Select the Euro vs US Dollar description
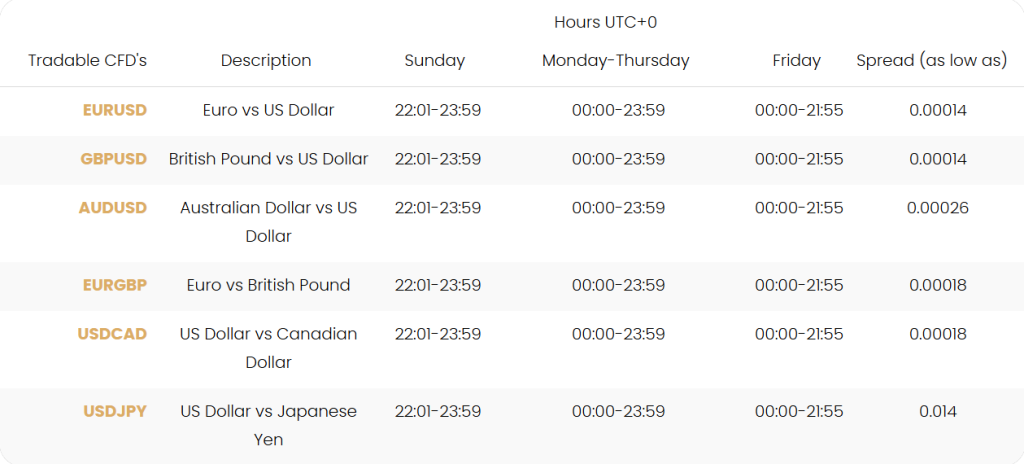This screenshot has width=1024, height=464. click(268, 110)
